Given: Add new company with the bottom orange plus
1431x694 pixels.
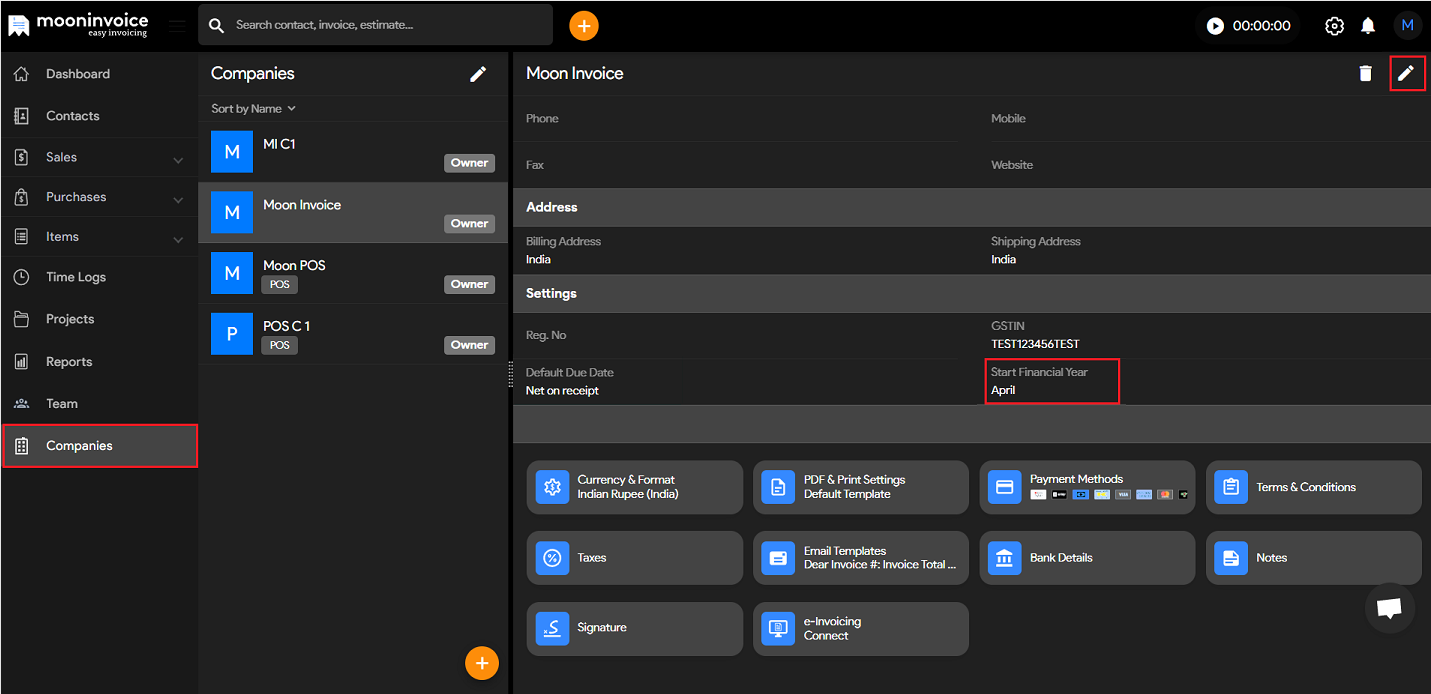Looking at the screenshot, I should 481,663.
